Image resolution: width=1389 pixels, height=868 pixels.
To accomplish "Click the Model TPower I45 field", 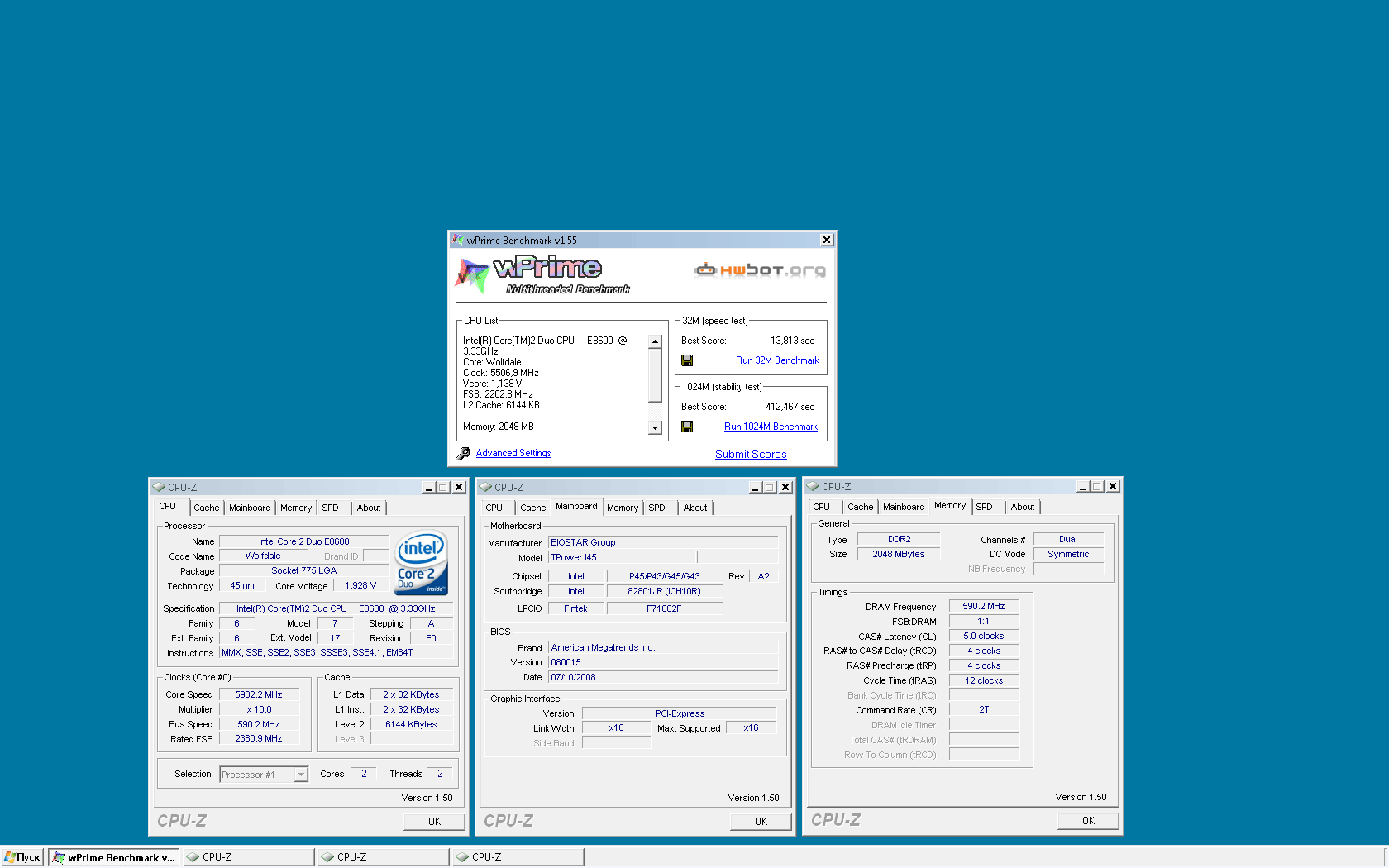I will coord(622,557).
